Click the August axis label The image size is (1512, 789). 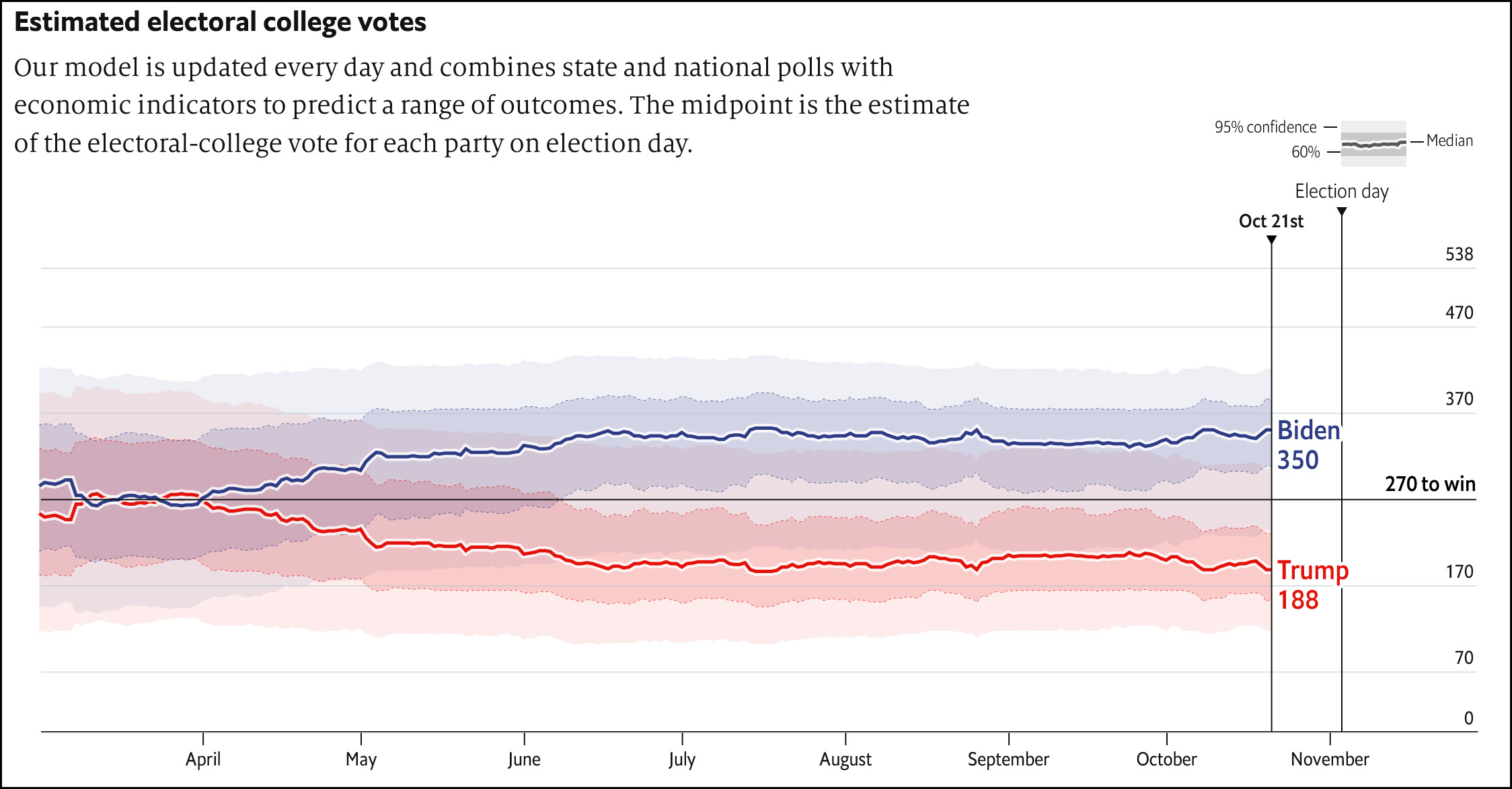pyautogui.click(x=845, y=759)
